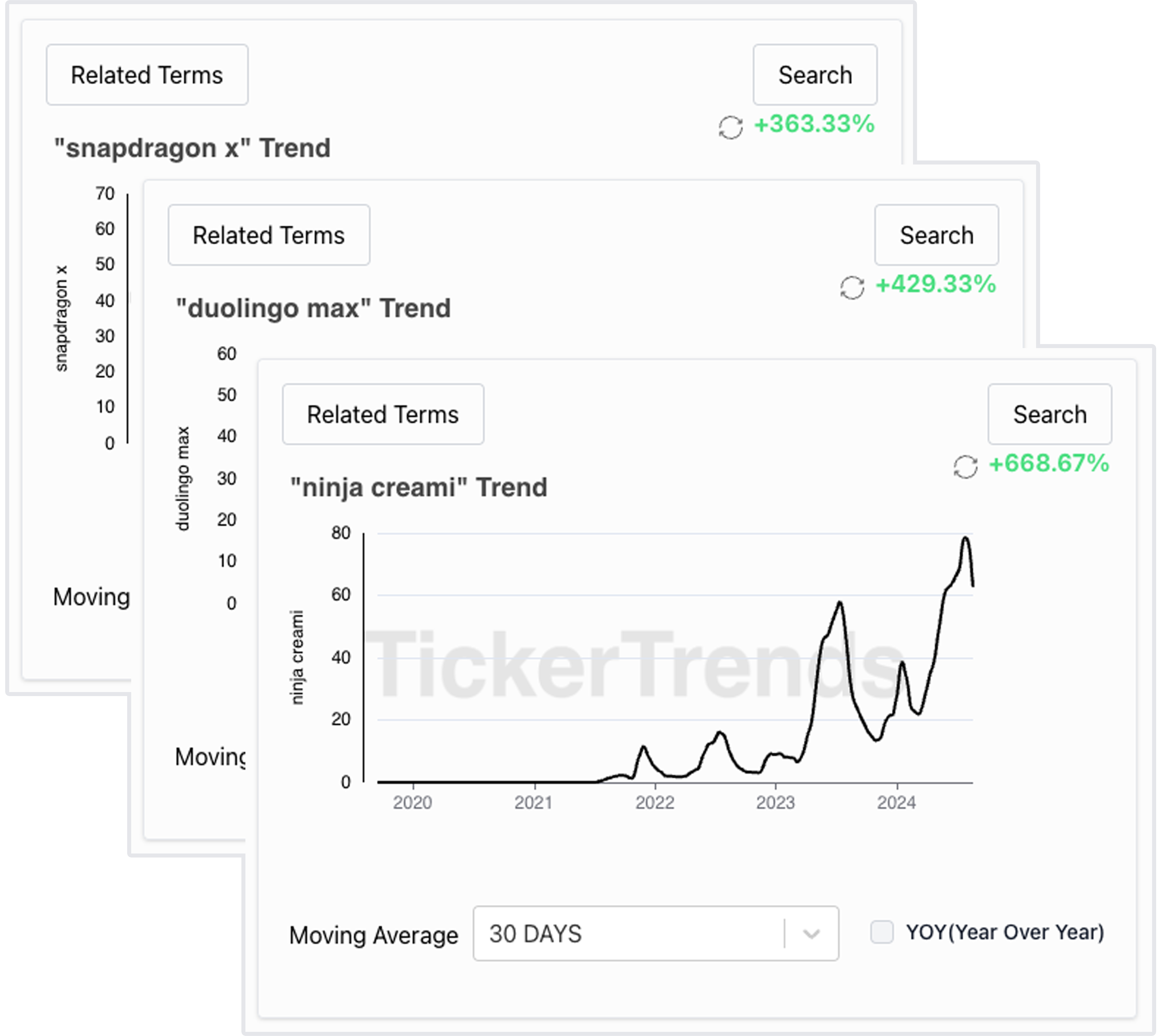1164x1036 pixels.
Task: Click Search button on duolingo max card
Action: point(936,235)
